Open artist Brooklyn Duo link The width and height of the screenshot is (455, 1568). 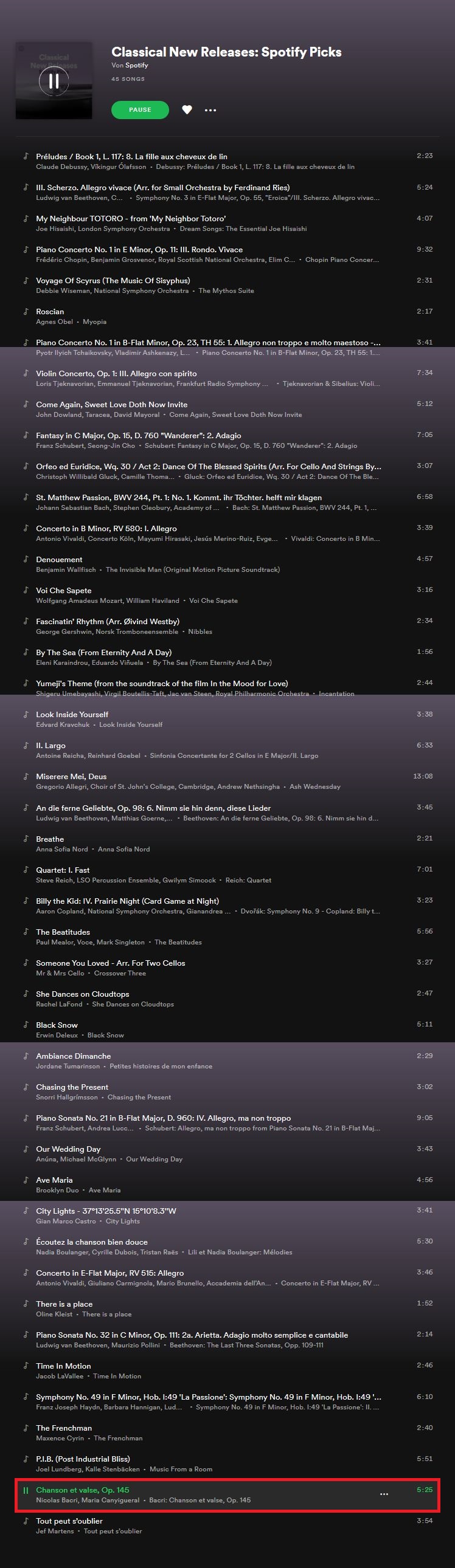tap(57, 1190)
